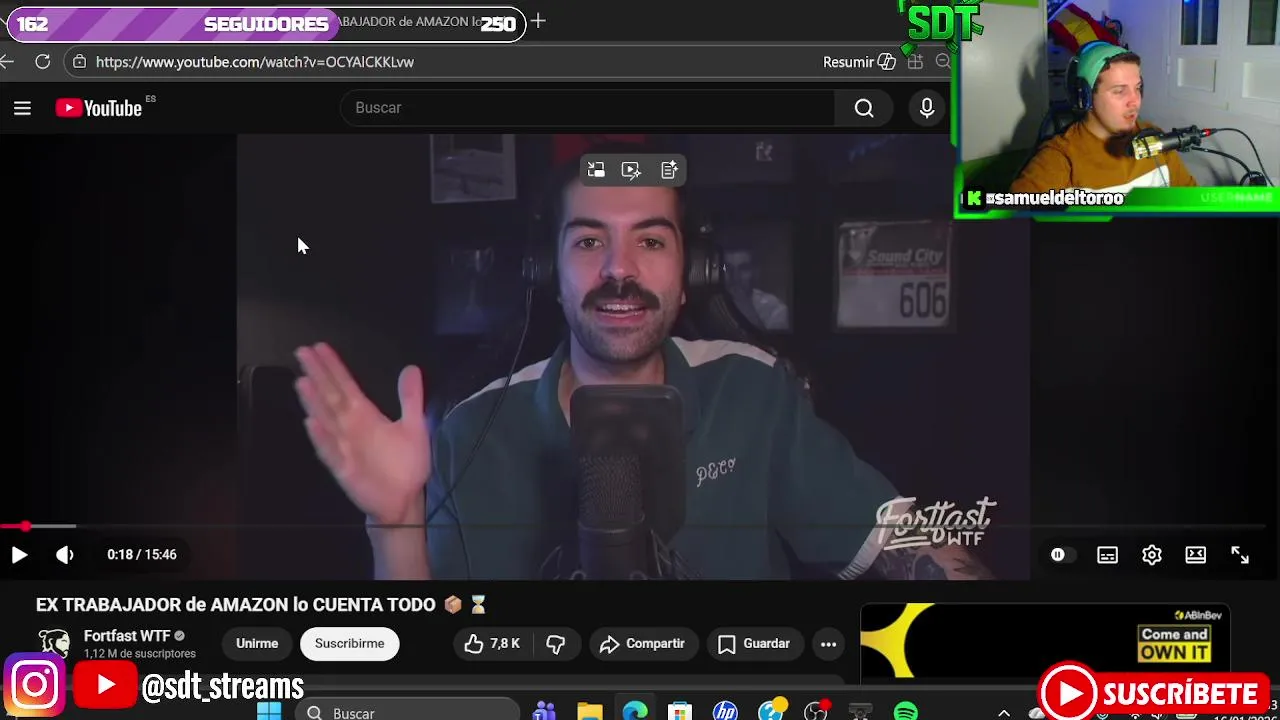The image size is (1280, 720).
Task: Click the Unirme button
Action: pos(257,644)
